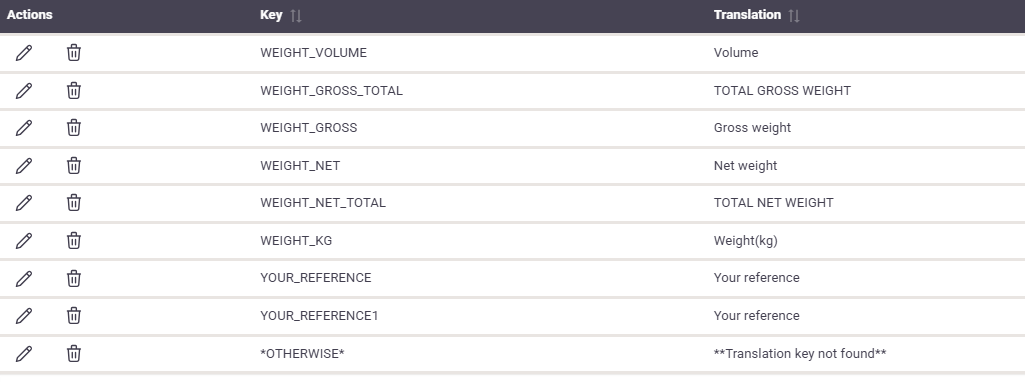Sort the table by Key column

[296, 15]
